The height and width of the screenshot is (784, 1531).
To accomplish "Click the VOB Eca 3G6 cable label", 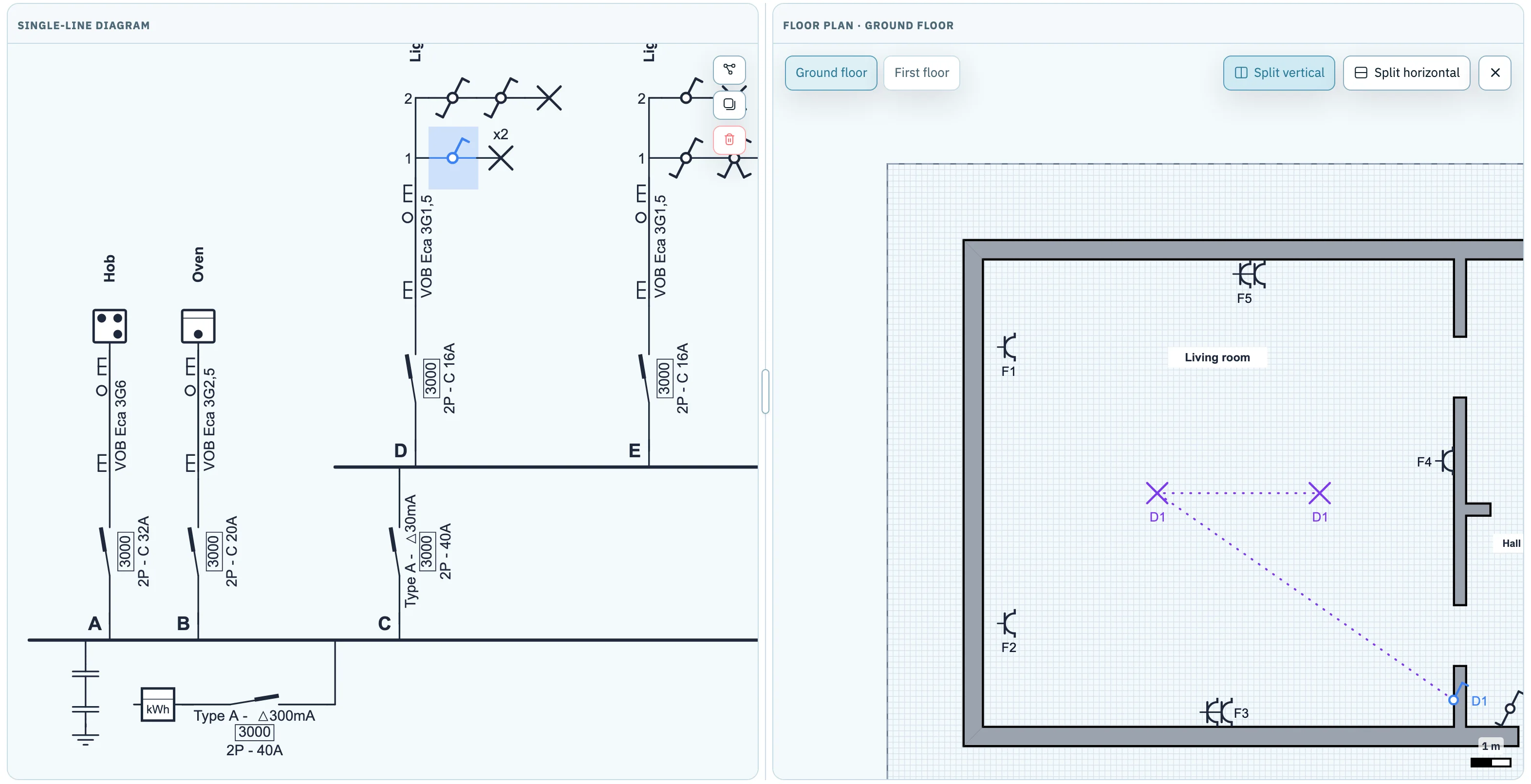I will (x=121, y=426).
